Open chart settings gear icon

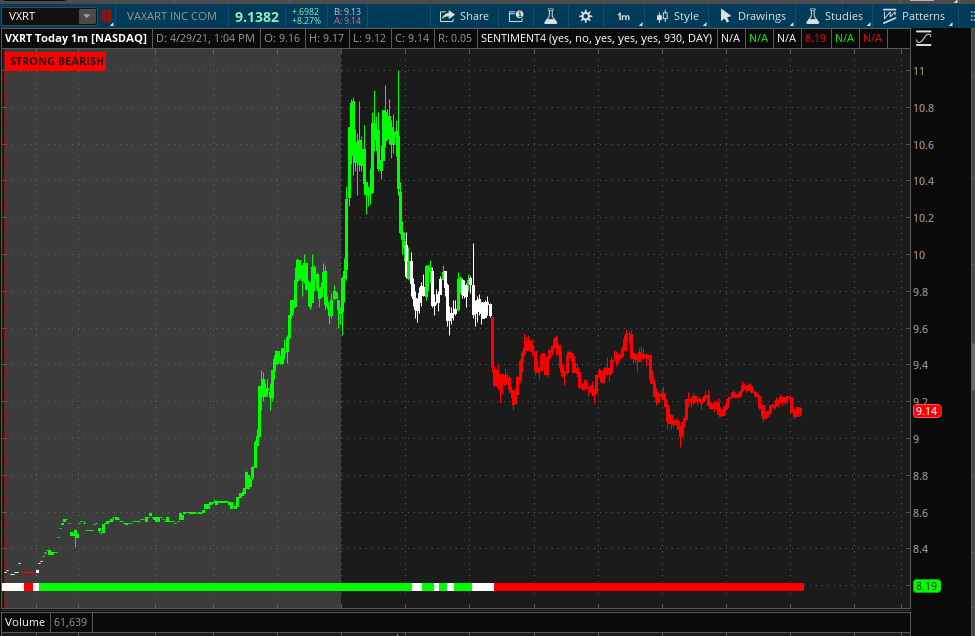coord(585,16)
